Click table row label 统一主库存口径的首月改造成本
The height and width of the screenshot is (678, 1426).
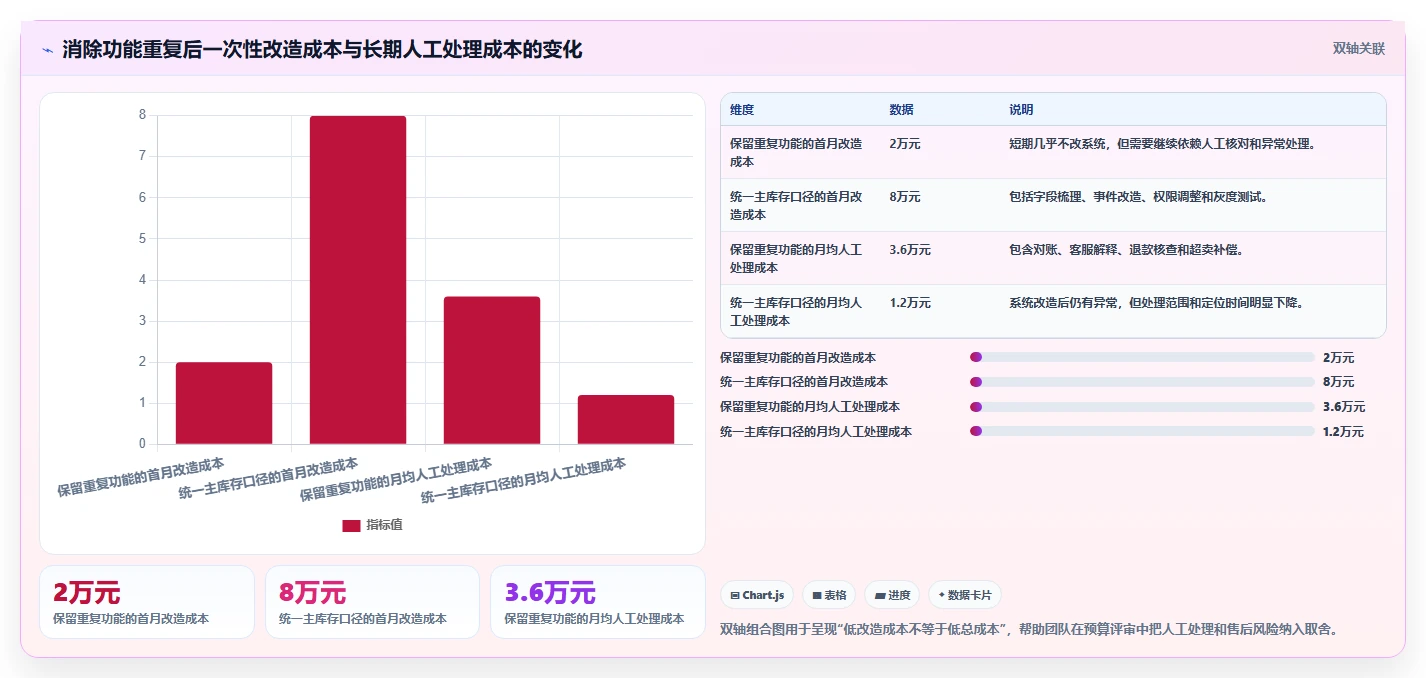[x=796, y=206]
